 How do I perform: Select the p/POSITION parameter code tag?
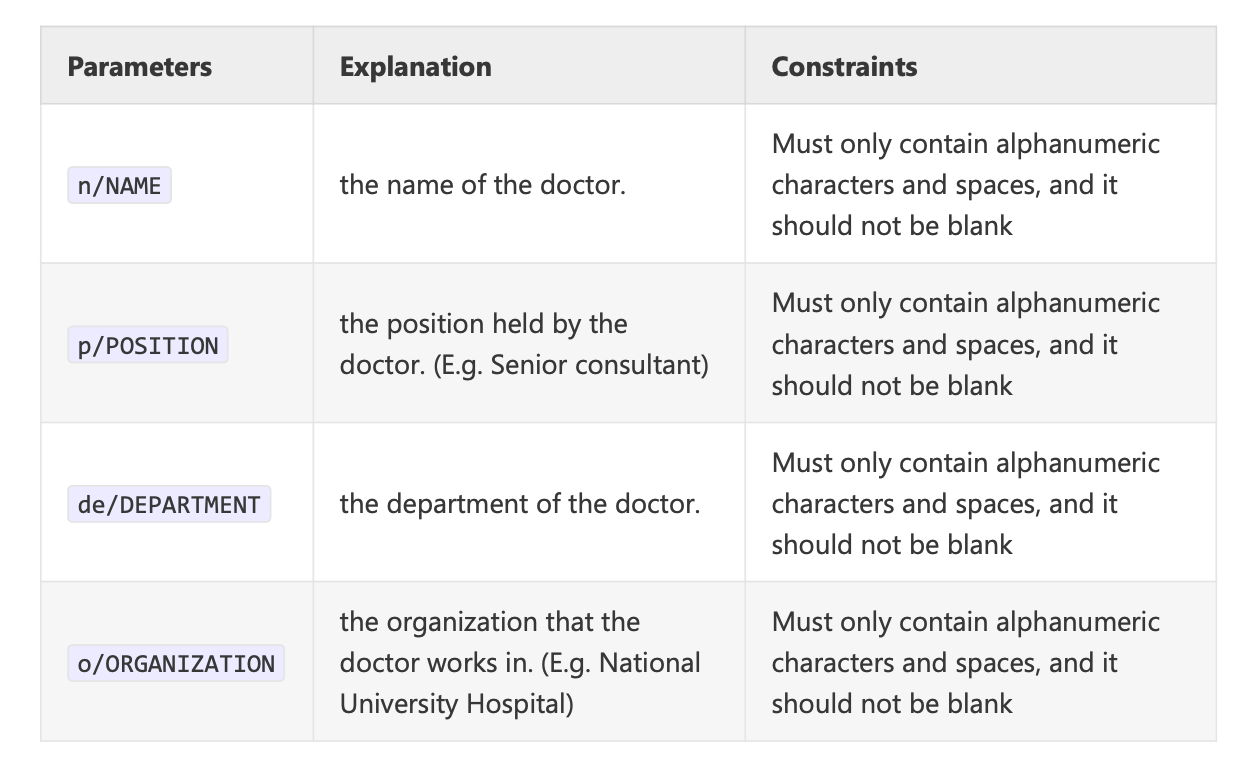point(147,346)
